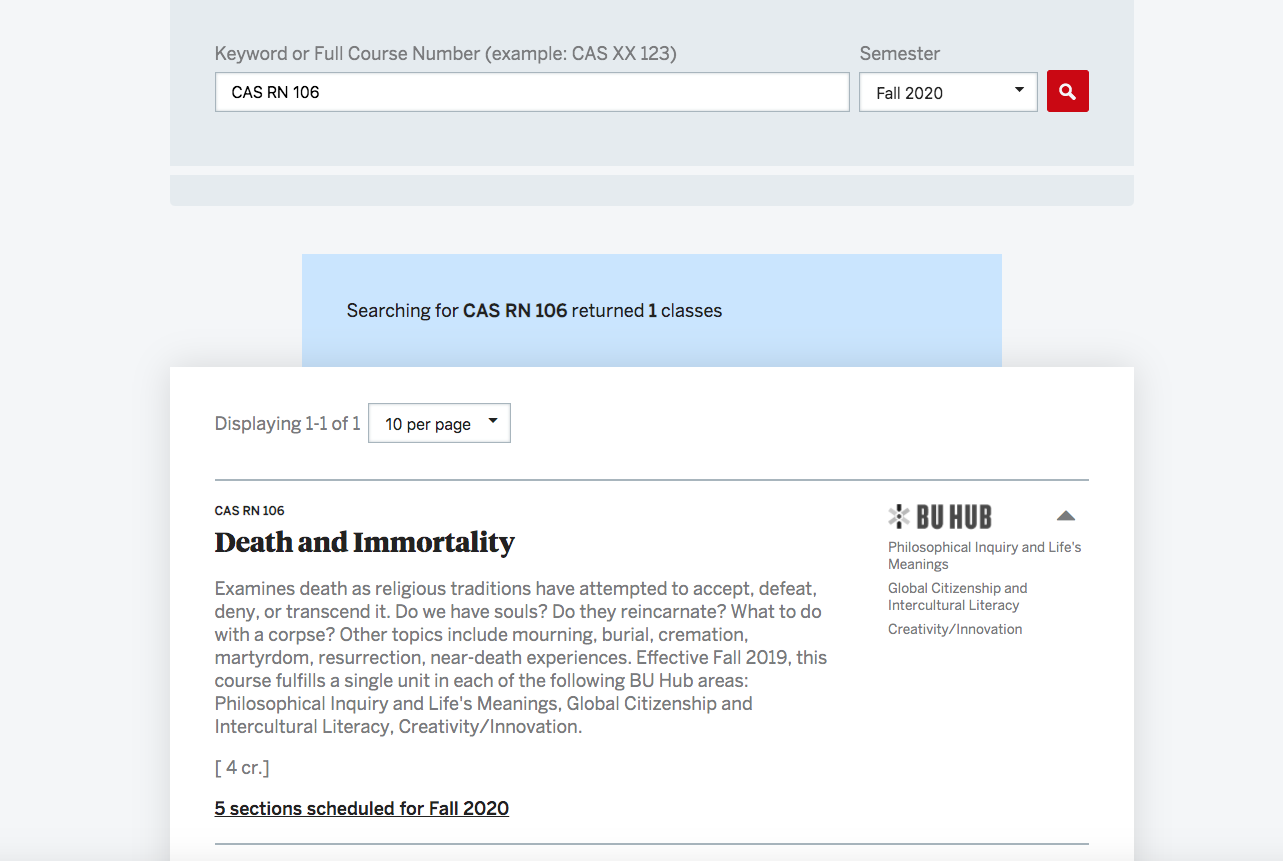Click the Keyword or Full Course Number label
This screenshot has height=861, width=1283.
[x=445, y=54]
